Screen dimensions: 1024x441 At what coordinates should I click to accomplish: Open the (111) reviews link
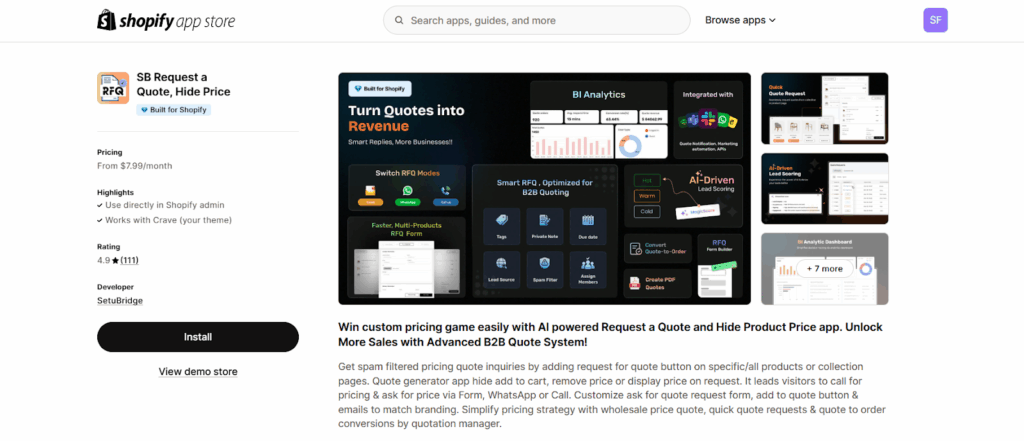point(129,260)
